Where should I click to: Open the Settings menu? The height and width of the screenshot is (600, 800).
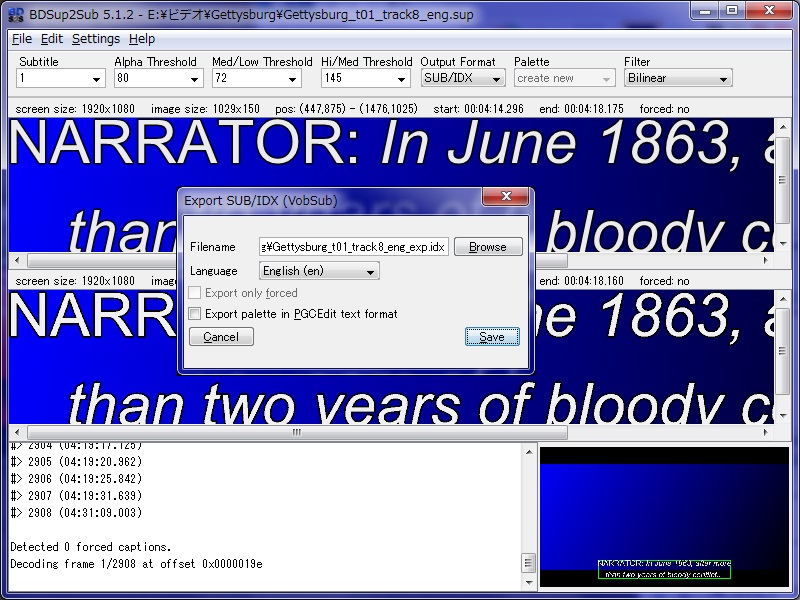(95, 39)
